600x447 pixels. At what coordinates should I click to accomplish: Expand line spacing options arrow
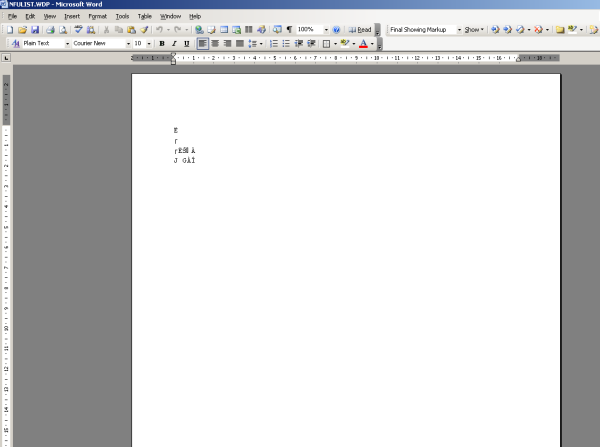click(x=261, y=44)
